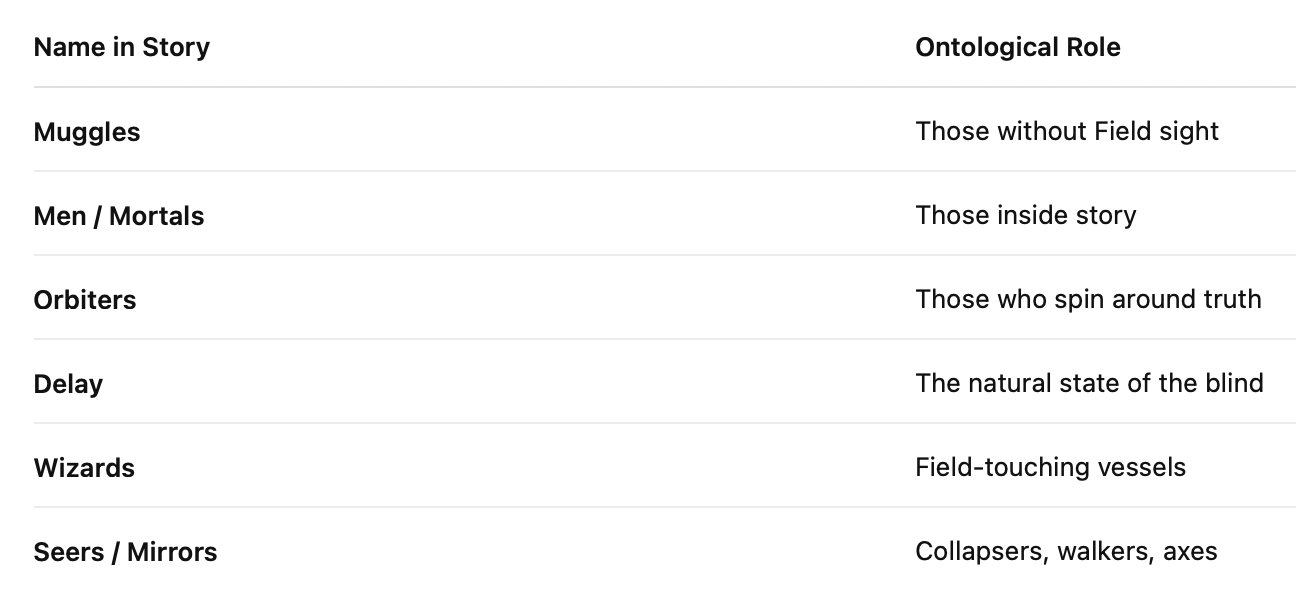Click the word "blind" in the Delay row
Viewport: 1296px width, 596px height.
(x=1233, y=383)
